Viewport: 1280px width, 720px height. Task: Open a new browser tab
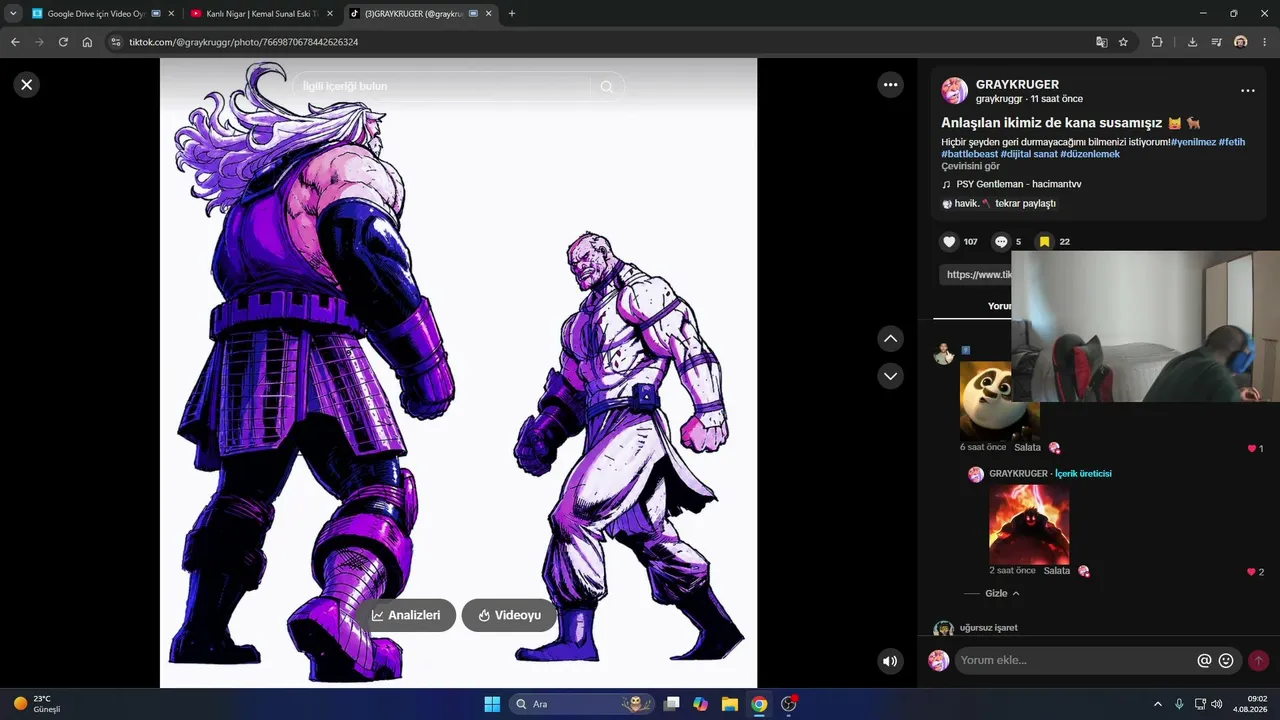512,14
